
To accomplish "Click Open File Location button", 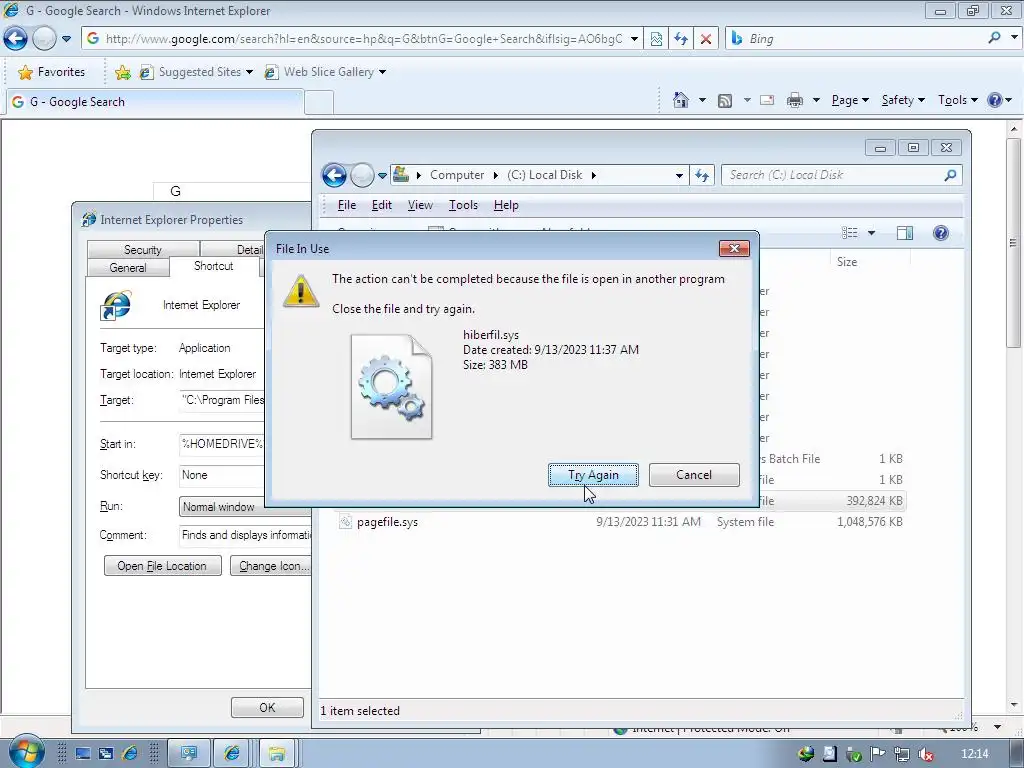I will click(x=162, y=566).
